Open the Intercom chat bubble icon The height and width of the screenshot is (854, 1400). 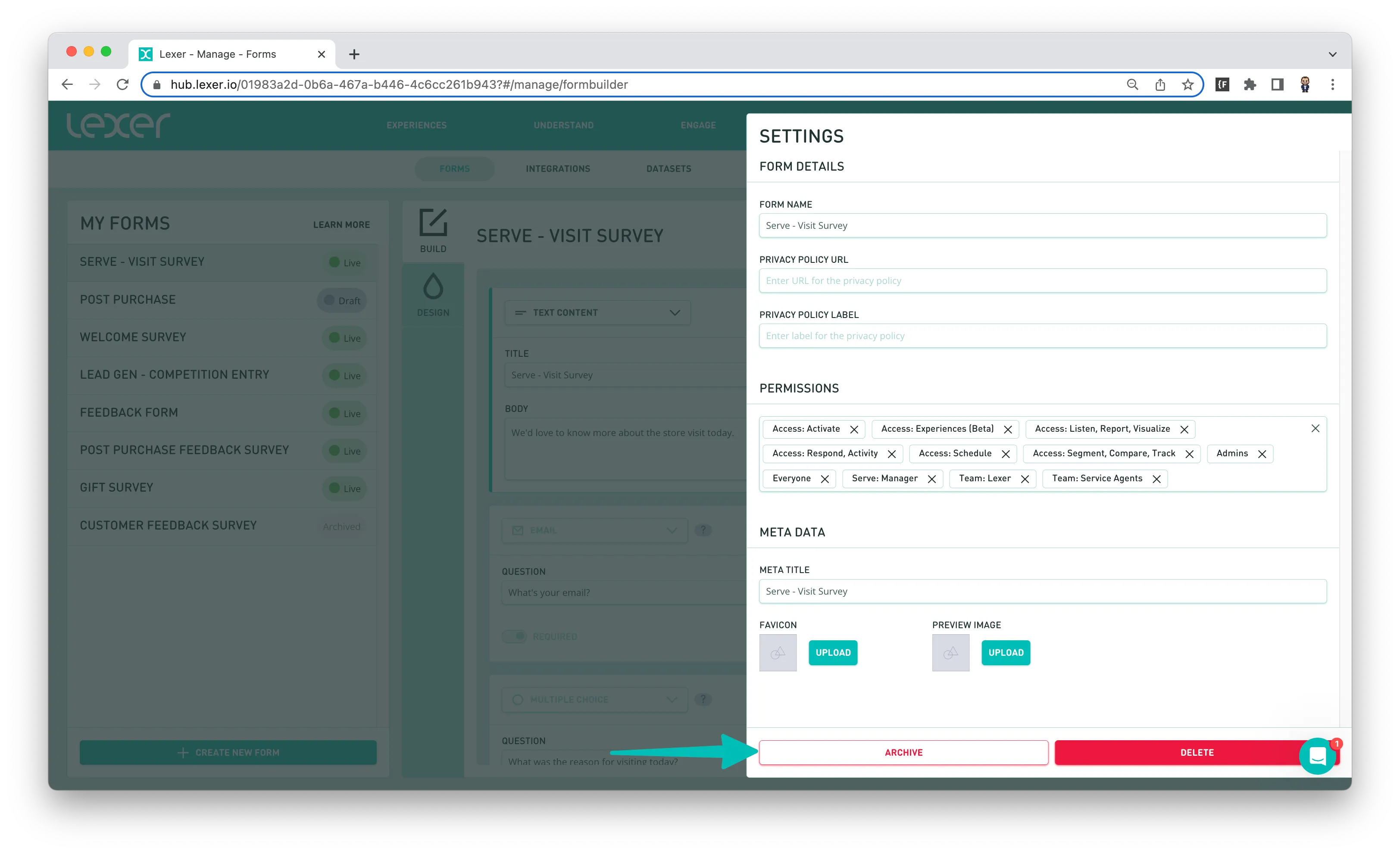pyautogui.click(x=1317, y=756)
